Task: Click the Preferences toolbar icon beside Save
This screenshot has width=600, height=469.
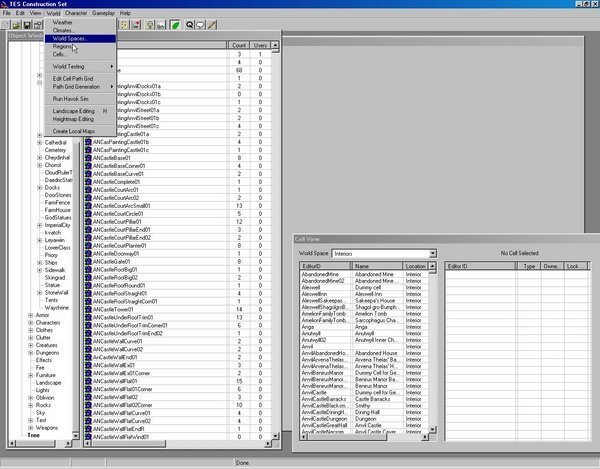Action: point(38,25)
